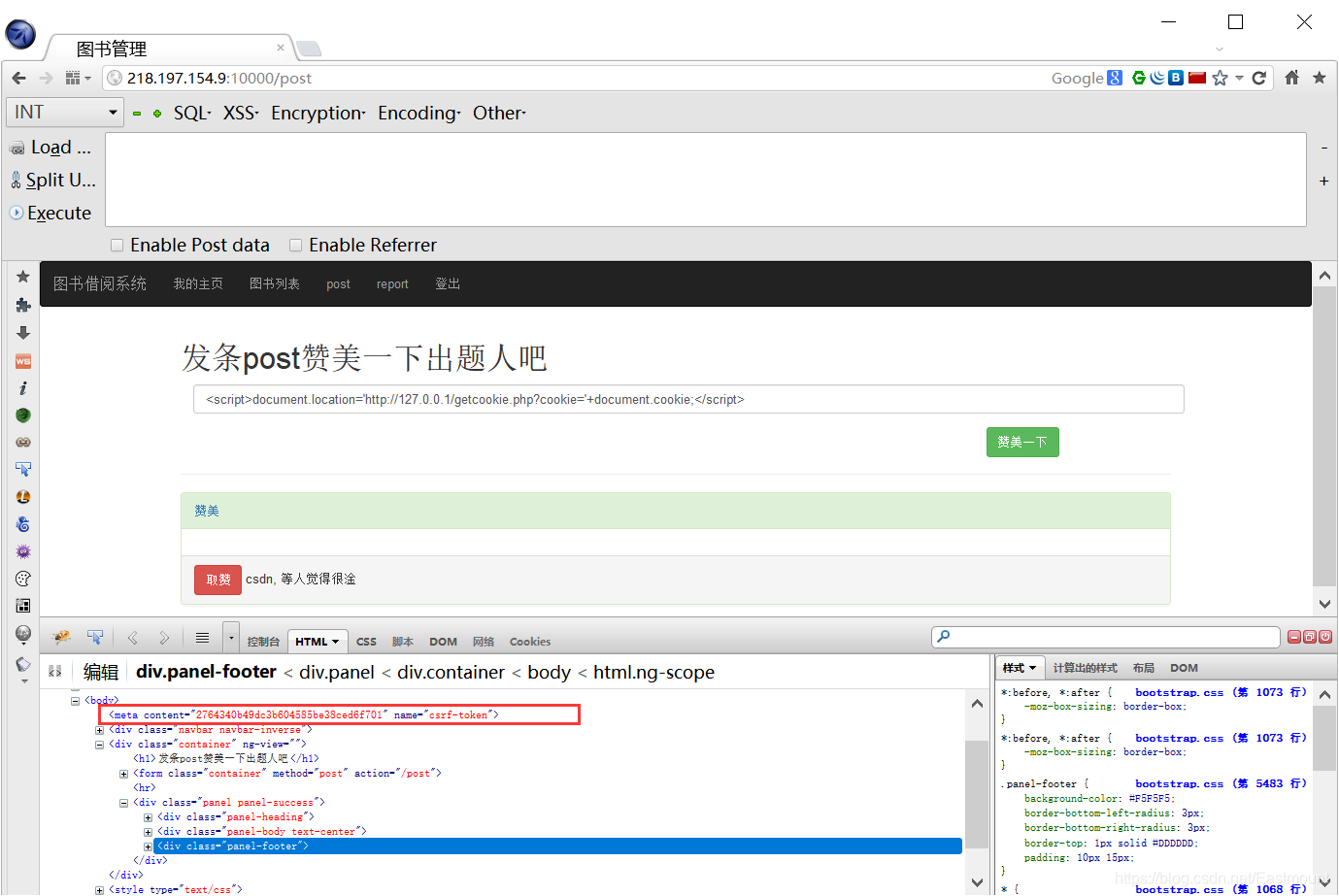The width and height of the screenshot is (1339, 896).
Task: Expand the panel-body text-center div node
Action: tap(148, 832)
